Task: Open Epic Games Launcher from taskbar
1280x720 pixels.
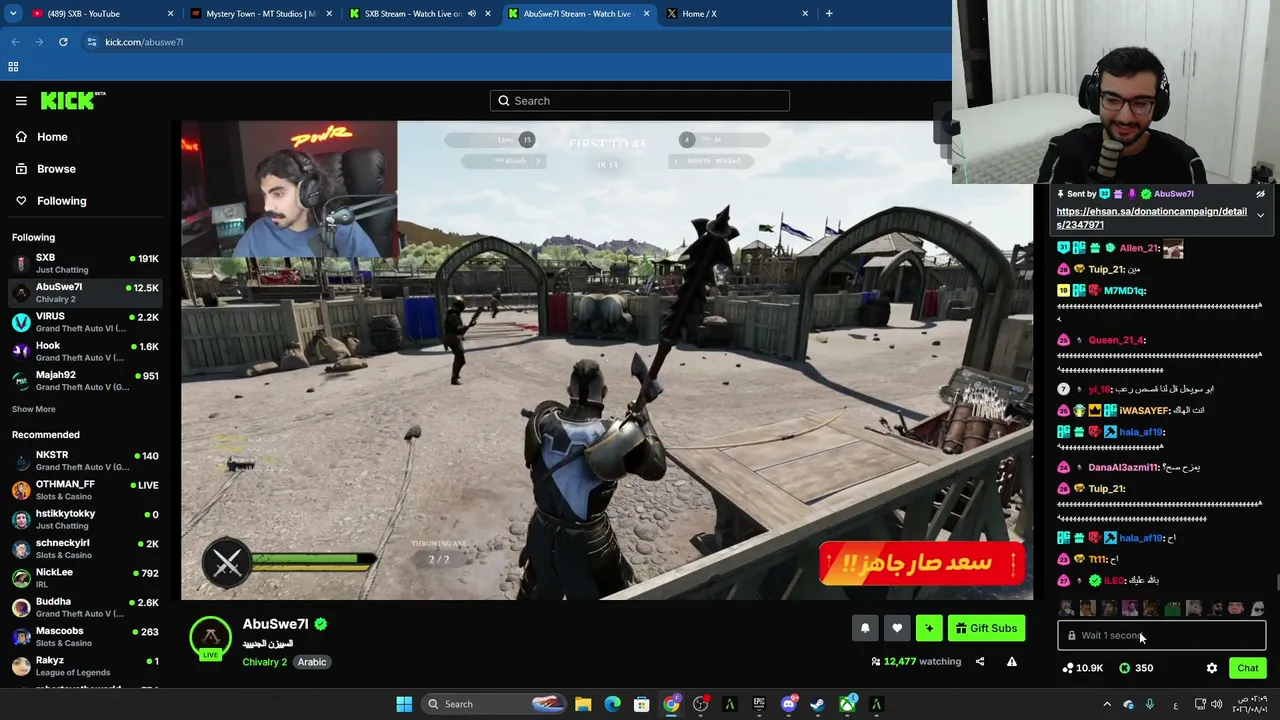Action: point(759,704)
